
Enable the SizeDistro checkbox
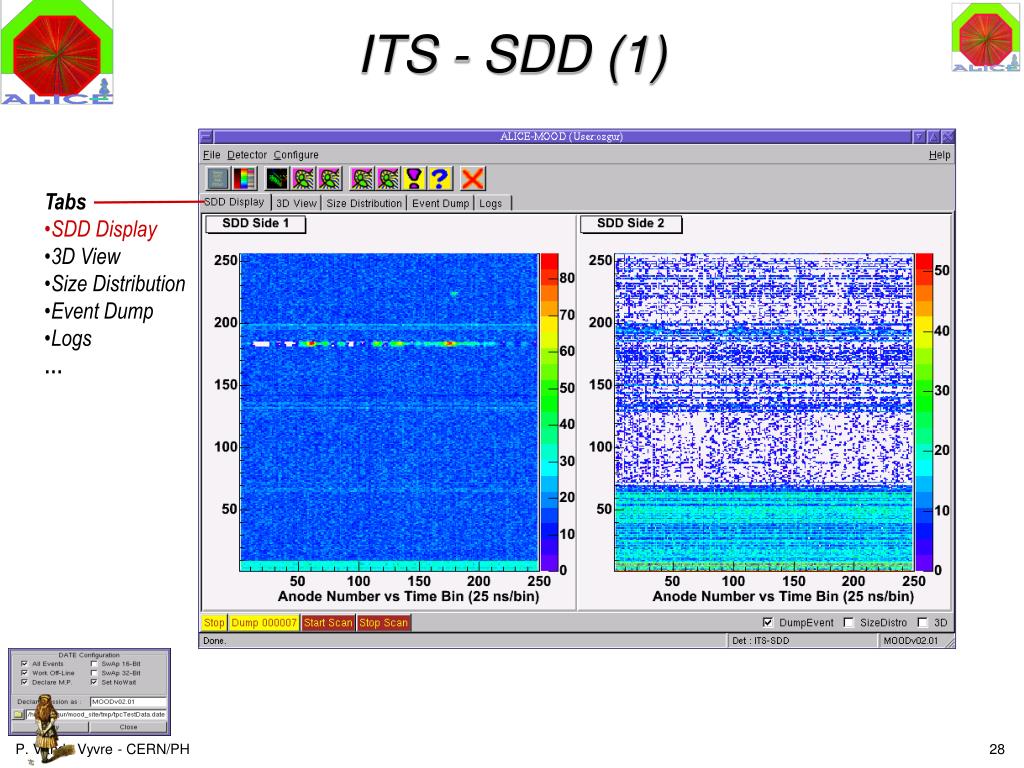click(848, 622)
